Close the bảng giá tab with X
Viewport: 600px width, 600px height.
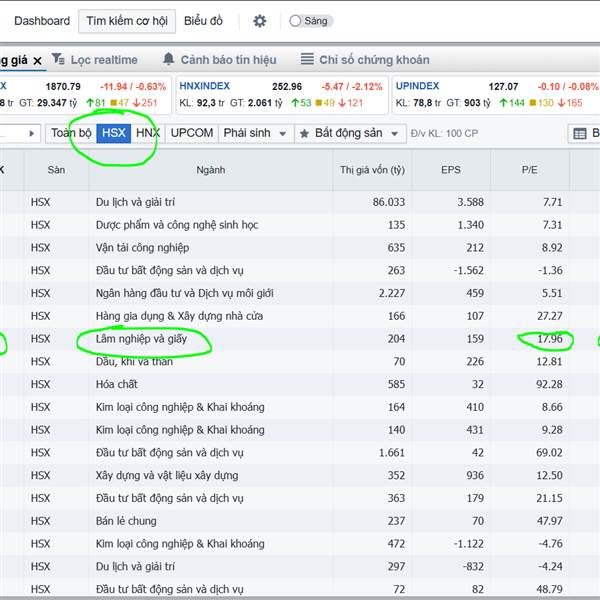click(x=37, y=60)
